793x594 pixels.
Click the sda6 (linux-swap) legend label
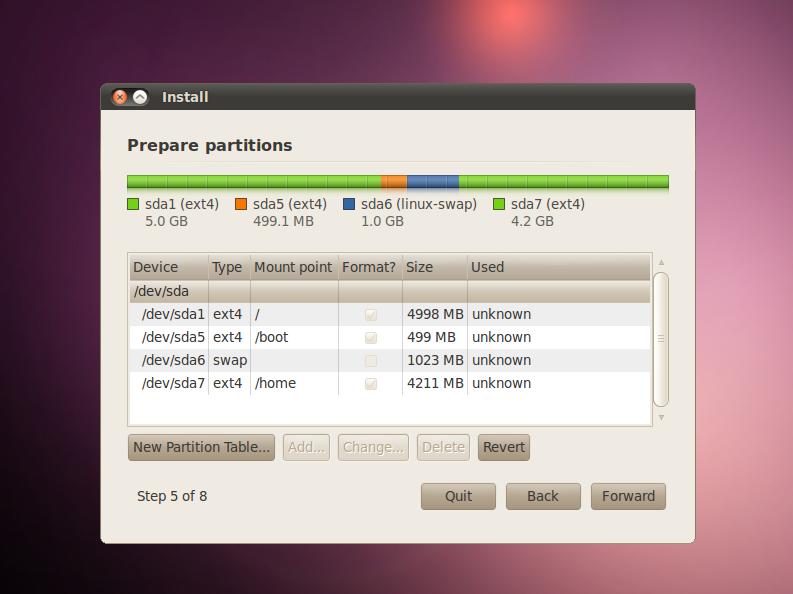[x=419, y=204]
